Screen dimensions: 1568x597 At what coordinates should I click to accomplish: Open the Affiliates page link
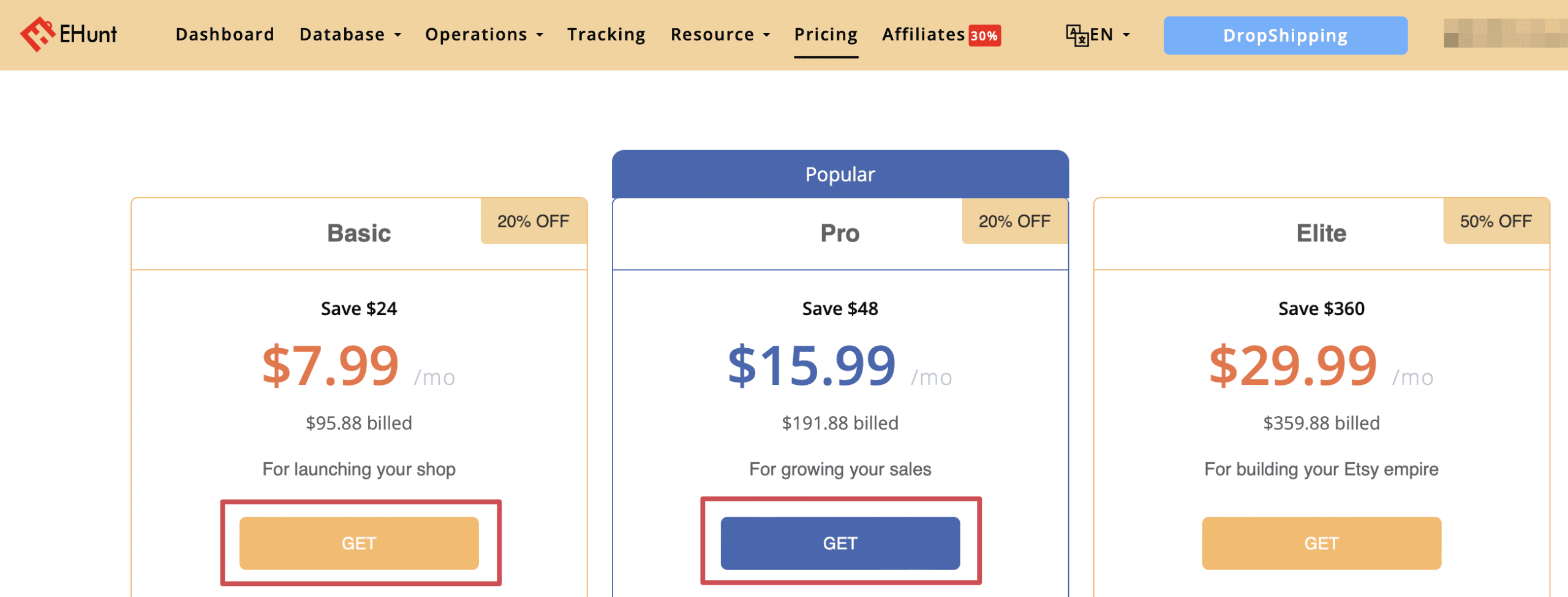(923, 34)
